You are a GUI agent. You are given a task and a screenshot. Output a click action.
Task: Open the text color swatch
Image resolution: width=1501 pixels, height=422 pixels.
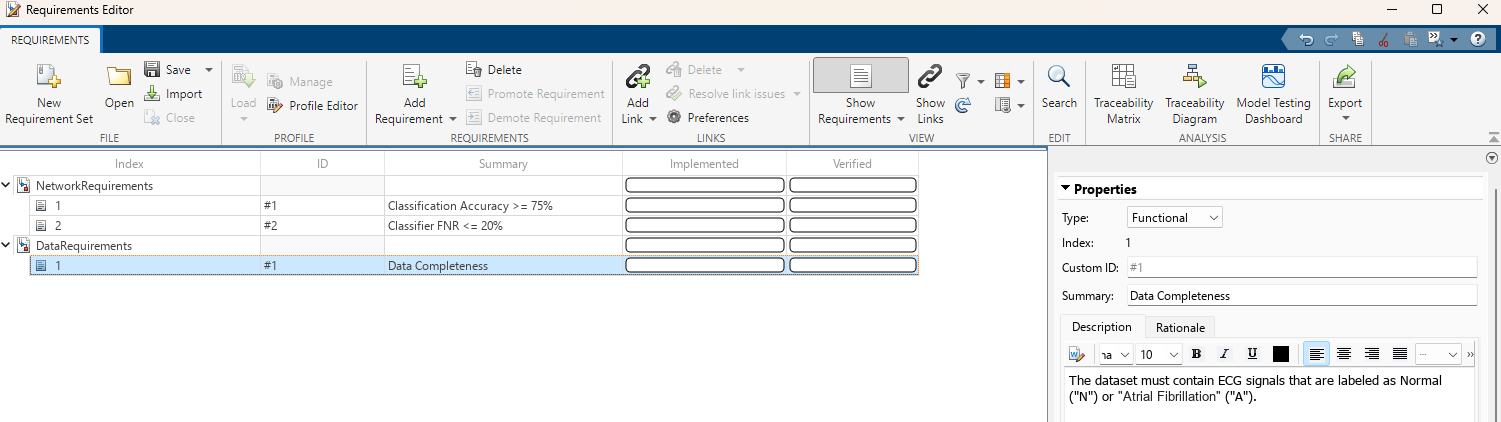pos(1281,354)
